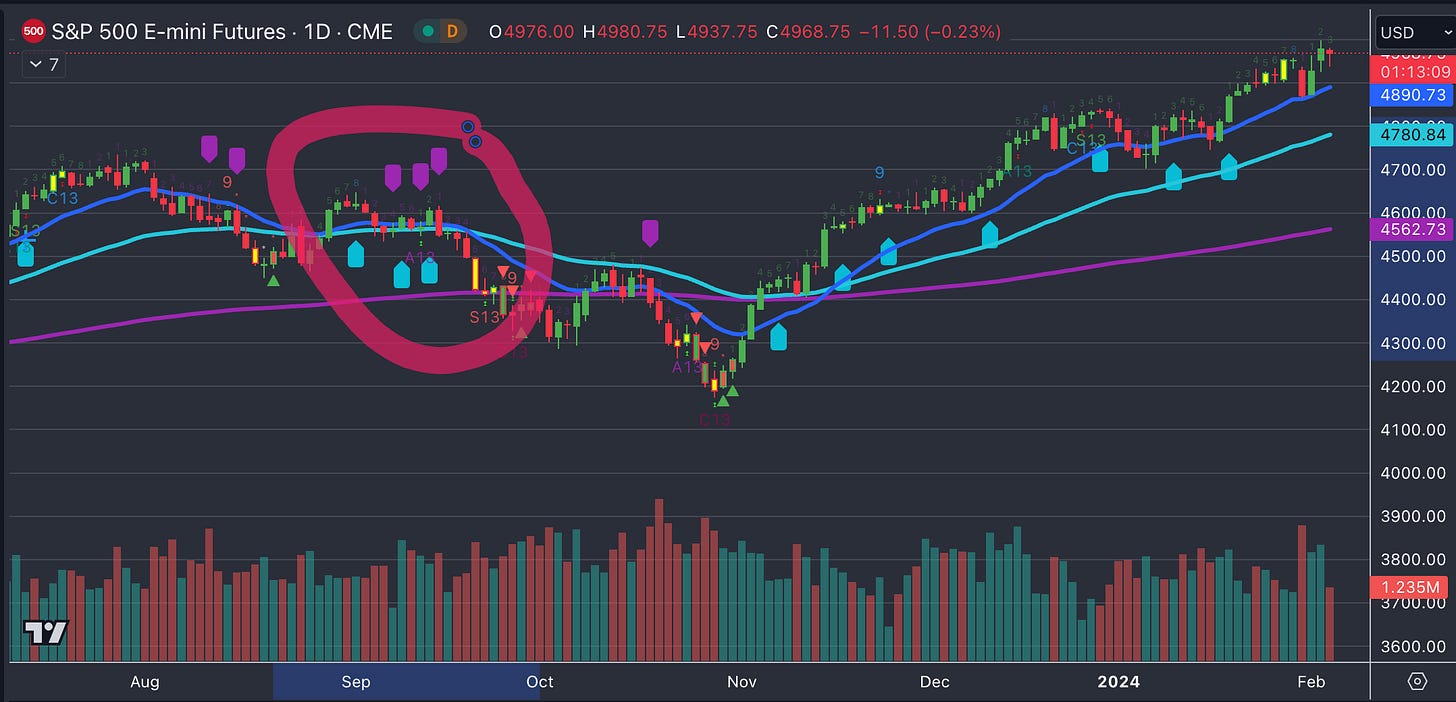
Task: Click the red S&P 500 symbol logo
Action: pos(33,30)
